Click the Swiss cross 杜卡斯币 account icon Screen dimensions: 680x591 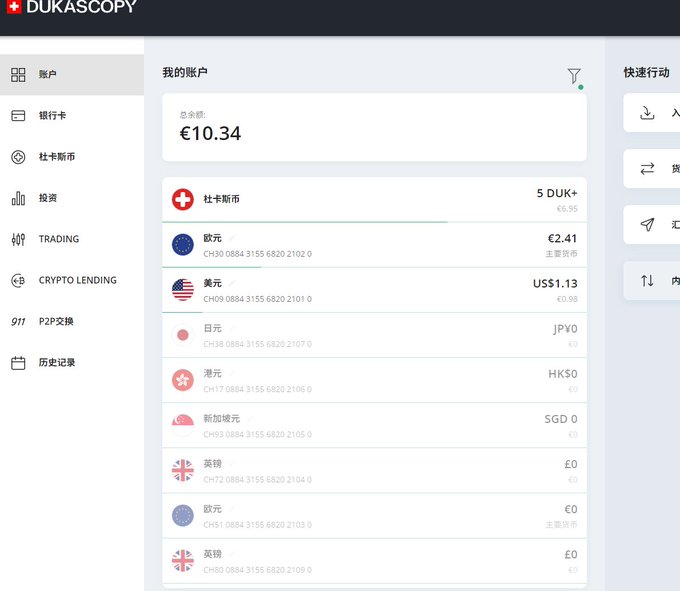[183, 199]
